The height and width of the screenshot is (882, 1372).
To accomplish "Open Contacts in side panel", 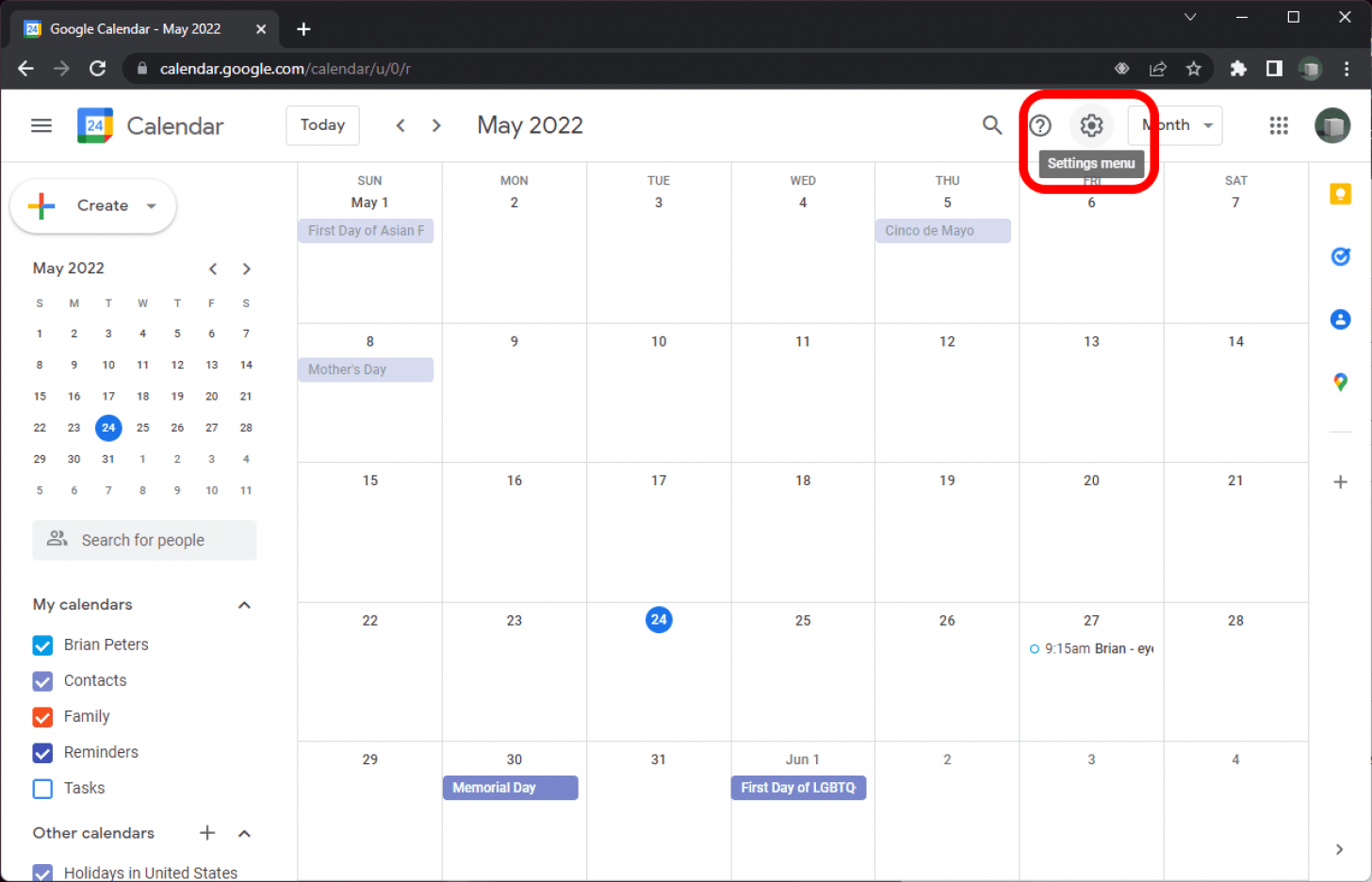I will (1340, 319).
